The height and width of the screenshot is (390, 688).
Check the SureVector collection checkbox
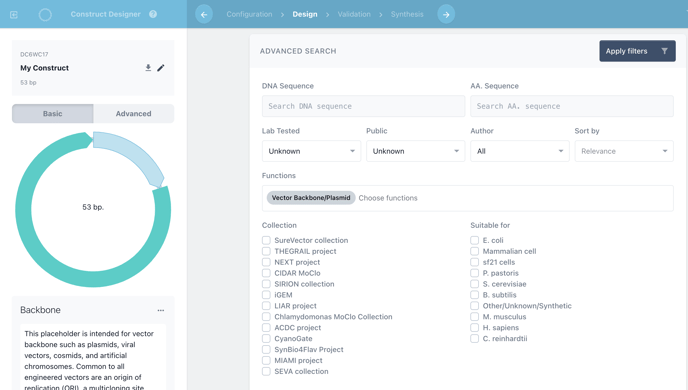click(266, 240)
